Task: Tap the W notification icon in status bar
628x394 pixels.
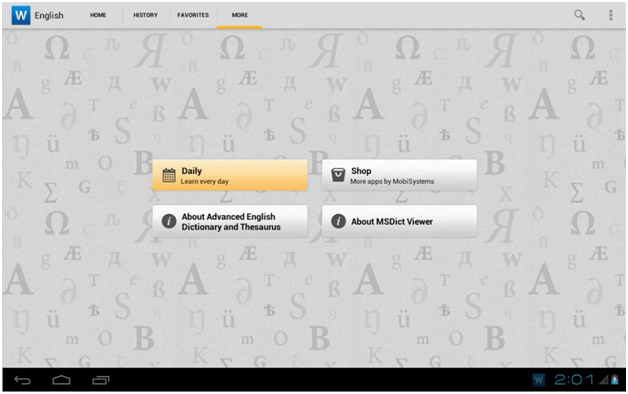Action: (539, 380)
